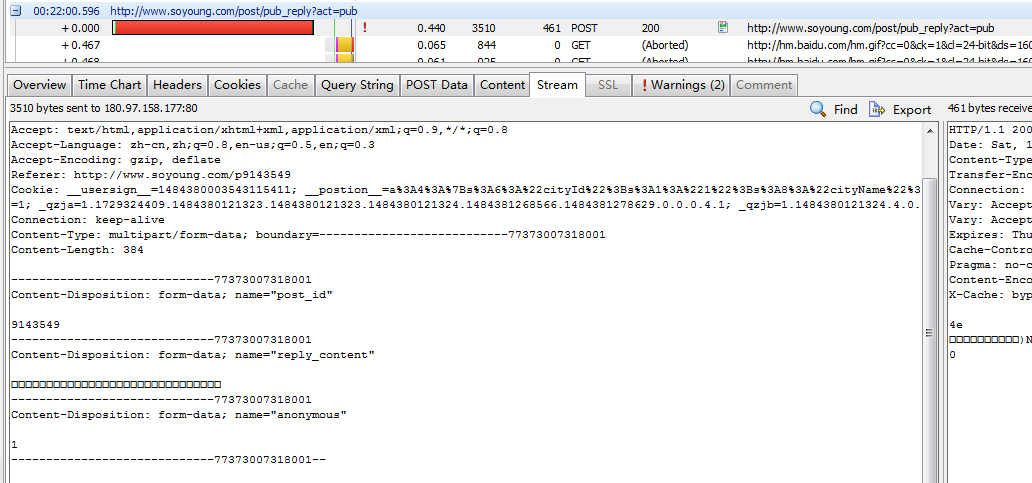This screenshot has width=1032, height=483.
Task: Switch to the Time Chart tab
Action: pos(110,85)
